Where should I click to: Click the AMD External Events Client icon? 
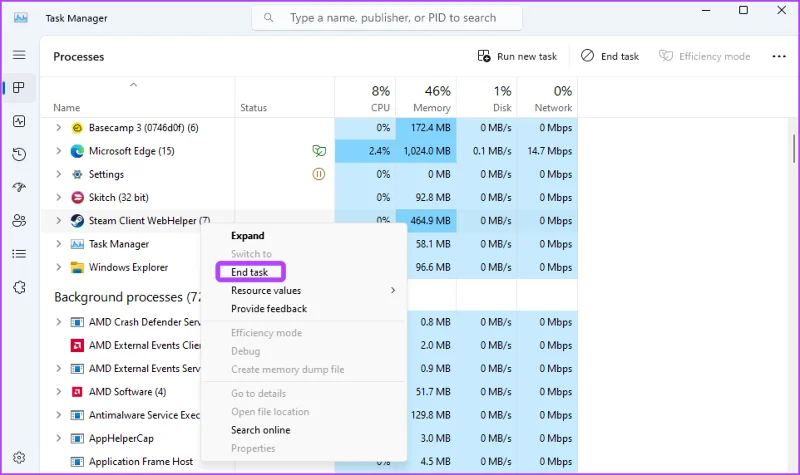(77, 345)
